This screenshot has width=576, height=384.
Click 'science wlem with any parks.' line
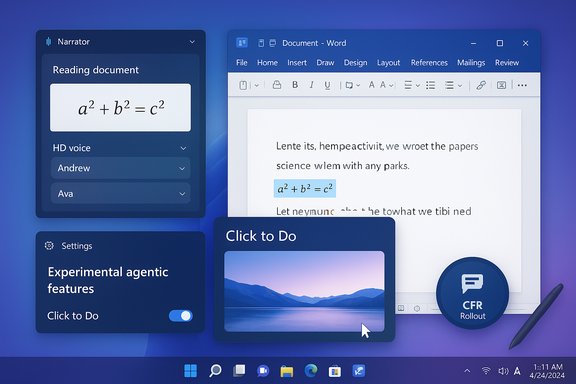(x=342, y=166)
